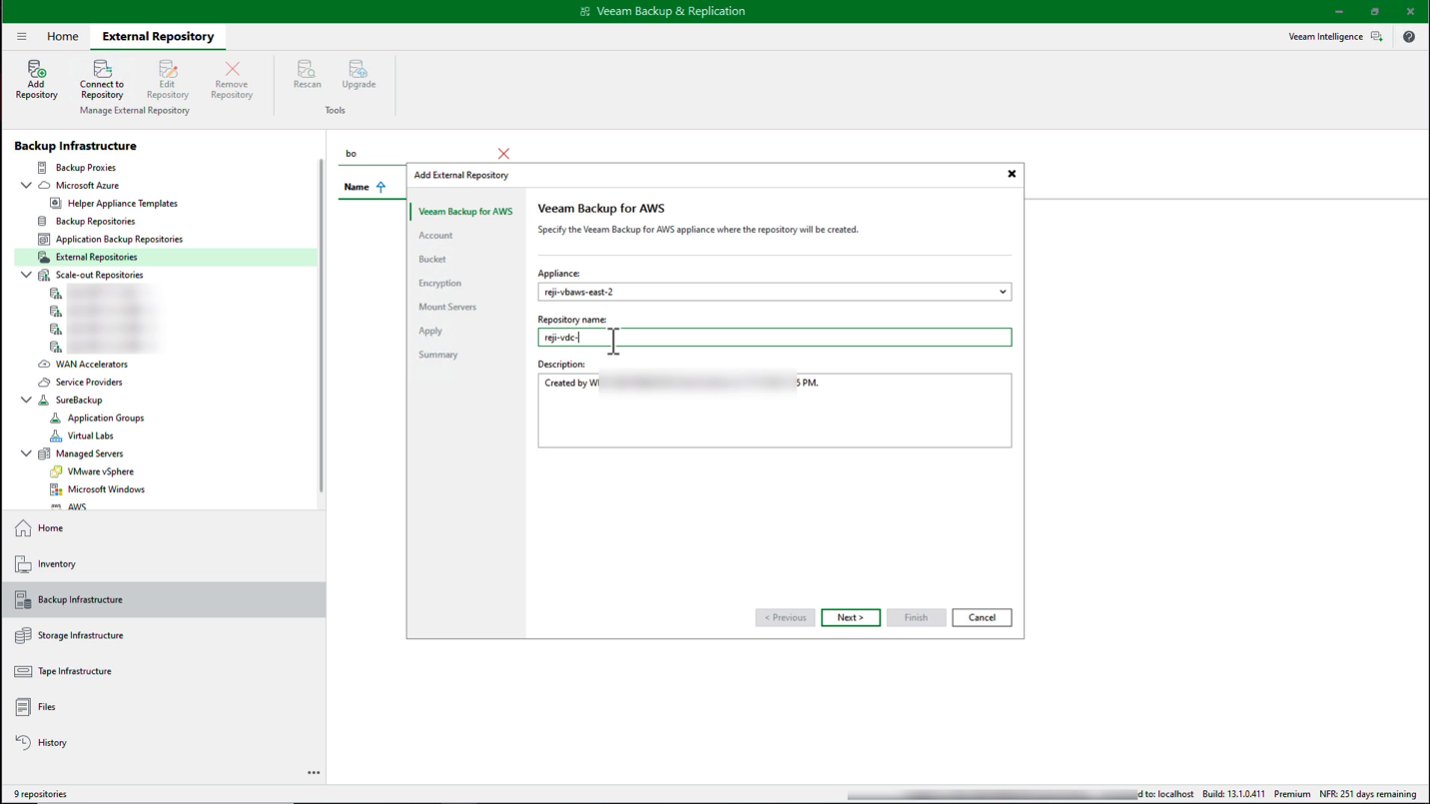Image resolution: width=1430 pixels, height=804 pixels.
Task: Click 'NFR: 251 days remaining' status text
Action: click(1367, 794)
